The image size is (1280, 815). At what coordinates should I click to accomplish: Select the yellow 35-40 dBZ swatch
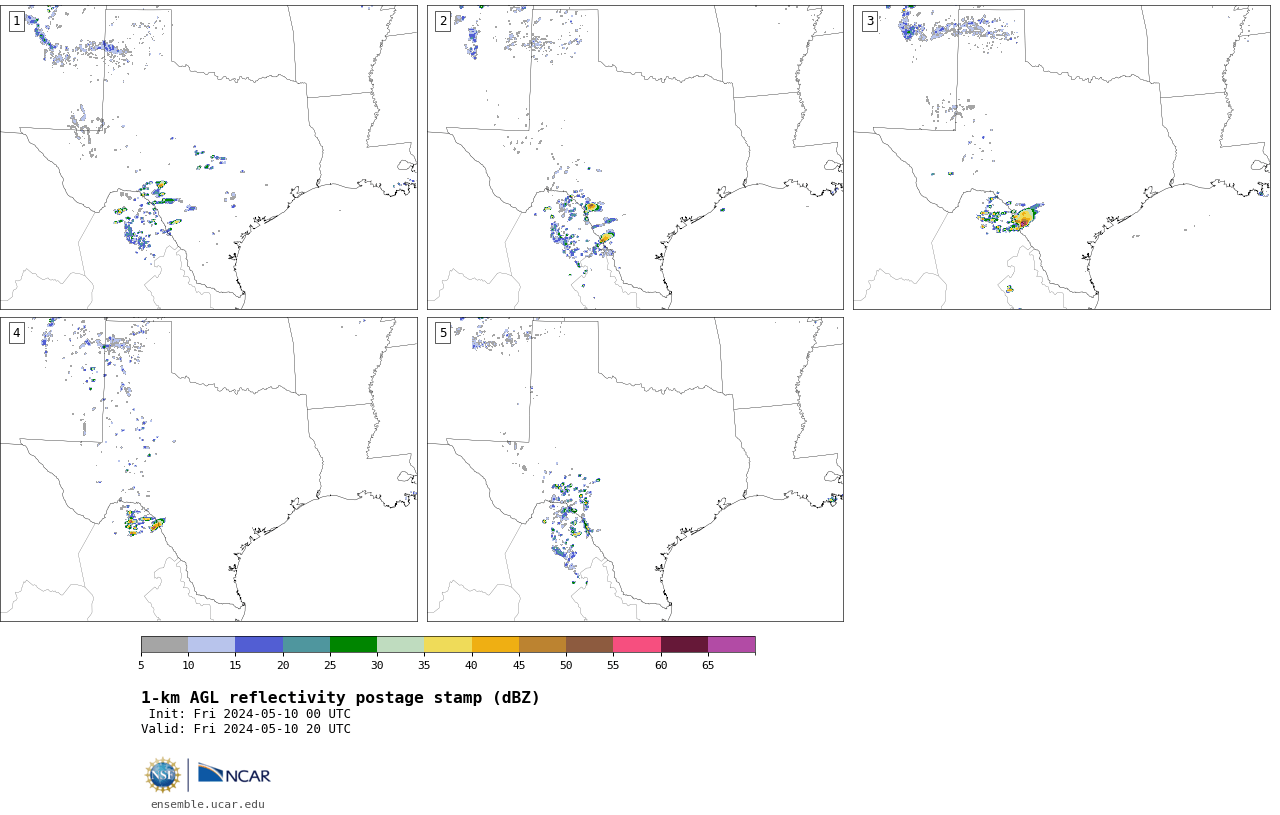[448, 644]
